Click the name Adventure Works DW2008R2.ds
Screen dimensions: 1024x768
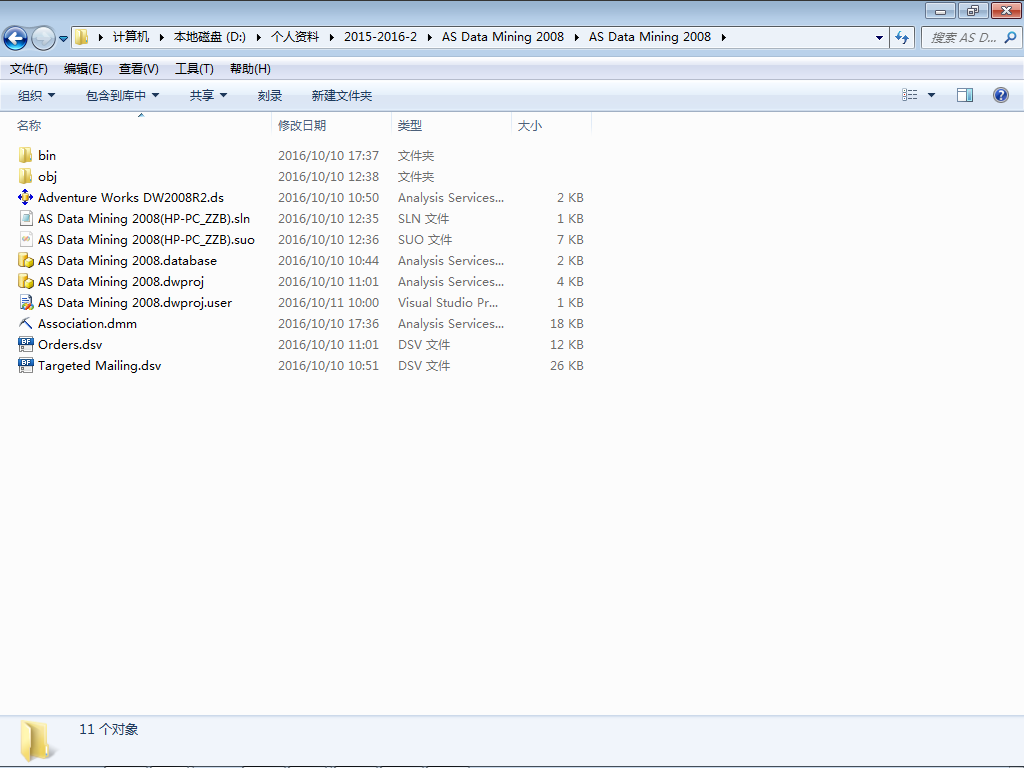(x=131, y=197)
